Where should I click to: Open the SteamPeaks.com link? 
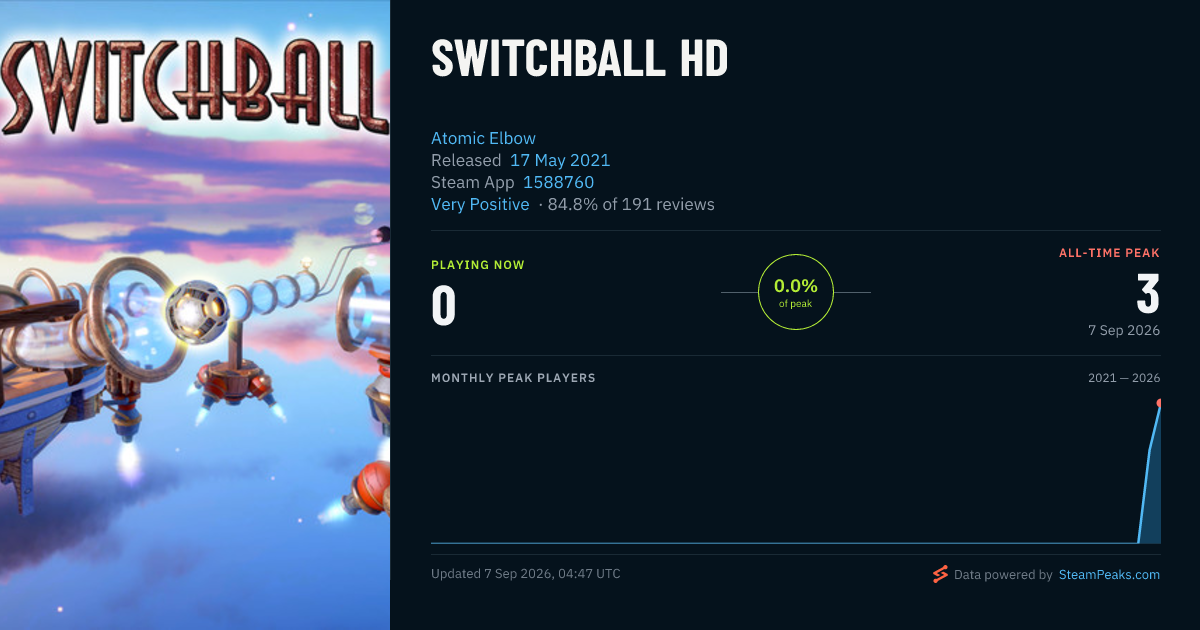pos(1109,575)
